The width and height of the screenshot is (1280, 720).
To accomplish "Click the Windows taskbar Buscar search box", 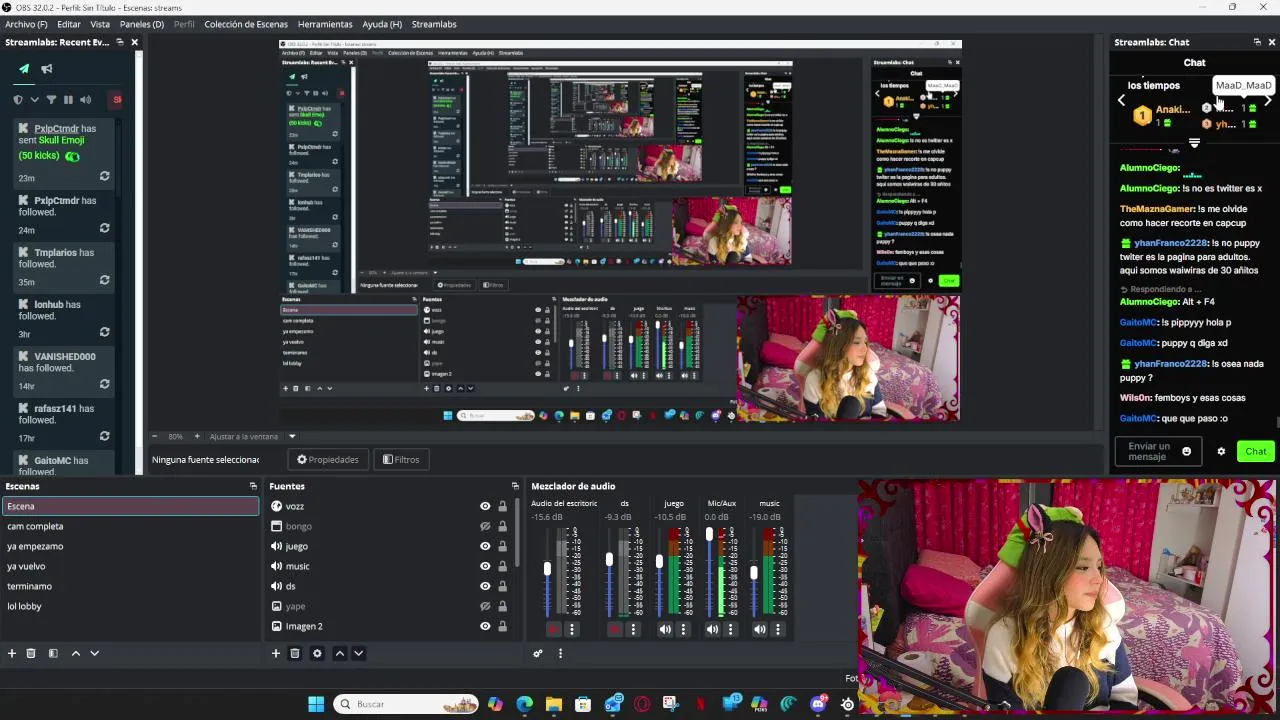I will (406, 704).
